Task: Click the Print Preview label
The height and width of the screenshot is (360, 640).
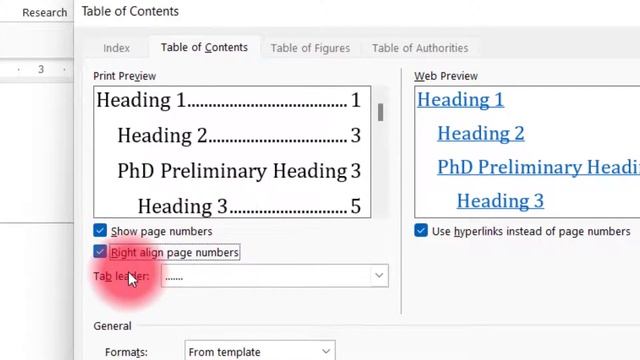Action: coord(124,76)
